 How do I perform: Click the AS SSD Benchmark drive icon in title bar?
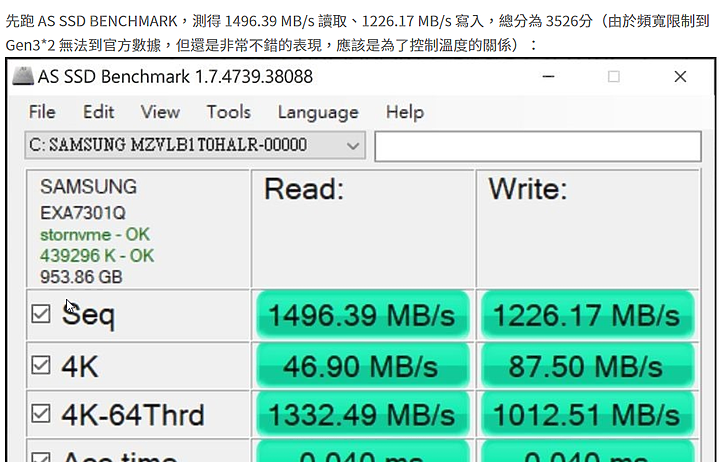22,76
